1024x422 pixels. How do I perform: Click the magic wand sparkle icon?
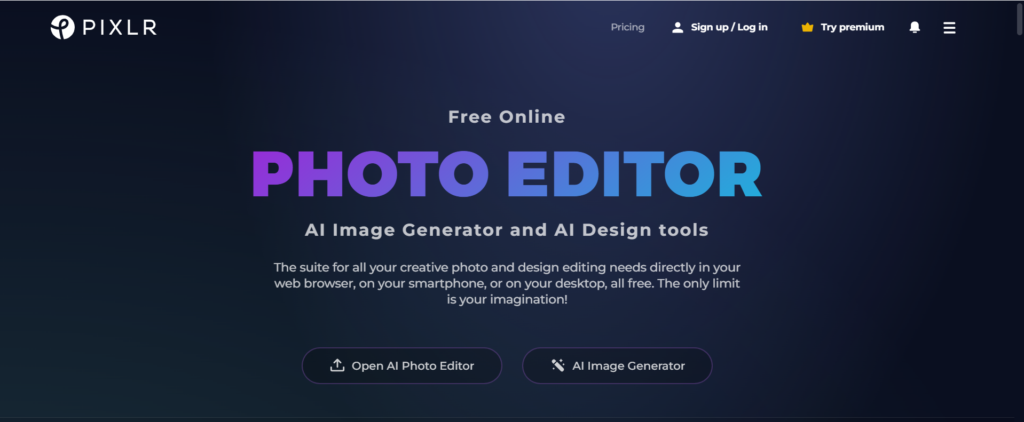click(x=558, y=365)
